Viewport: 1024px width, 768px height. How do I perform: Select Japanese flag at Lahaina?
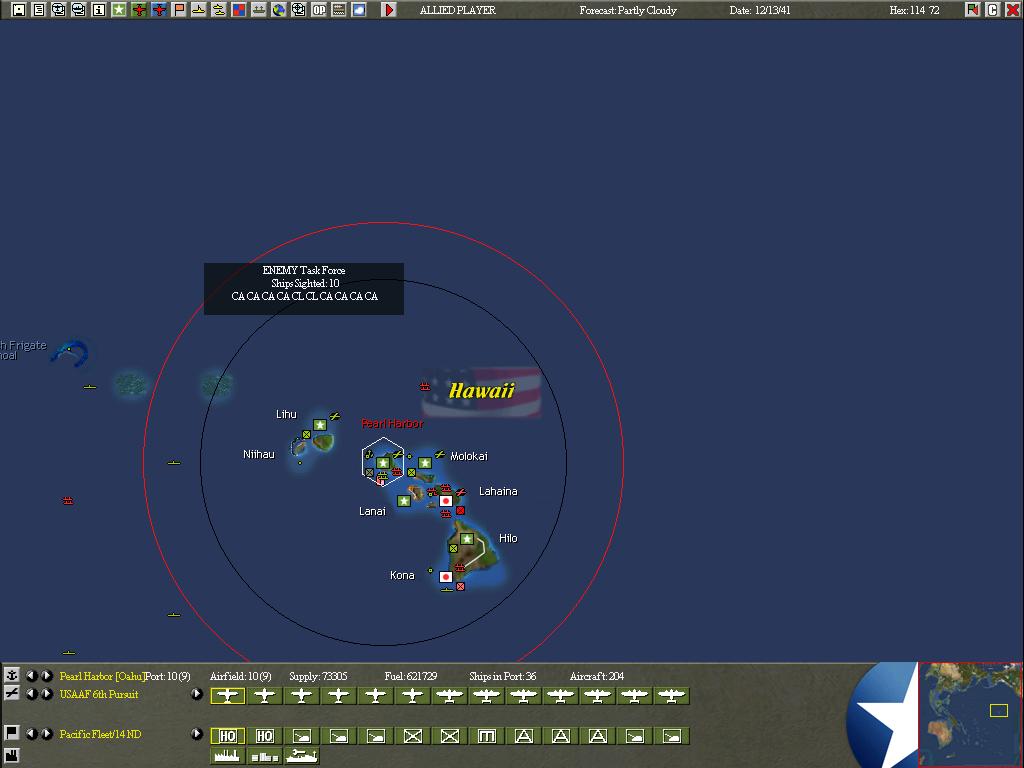[445, 501]
